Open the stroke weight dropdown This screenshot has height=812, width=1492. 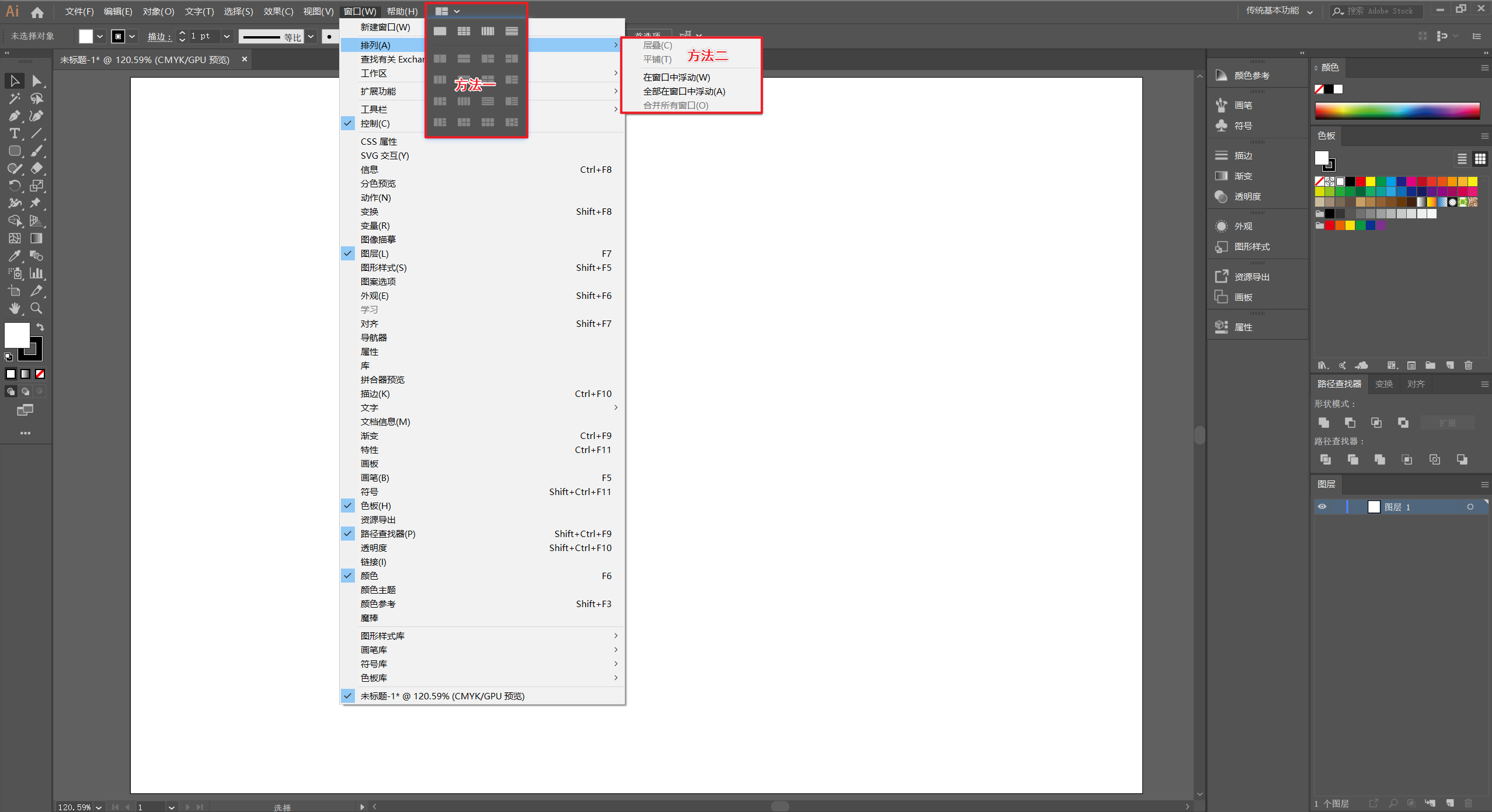226,36
